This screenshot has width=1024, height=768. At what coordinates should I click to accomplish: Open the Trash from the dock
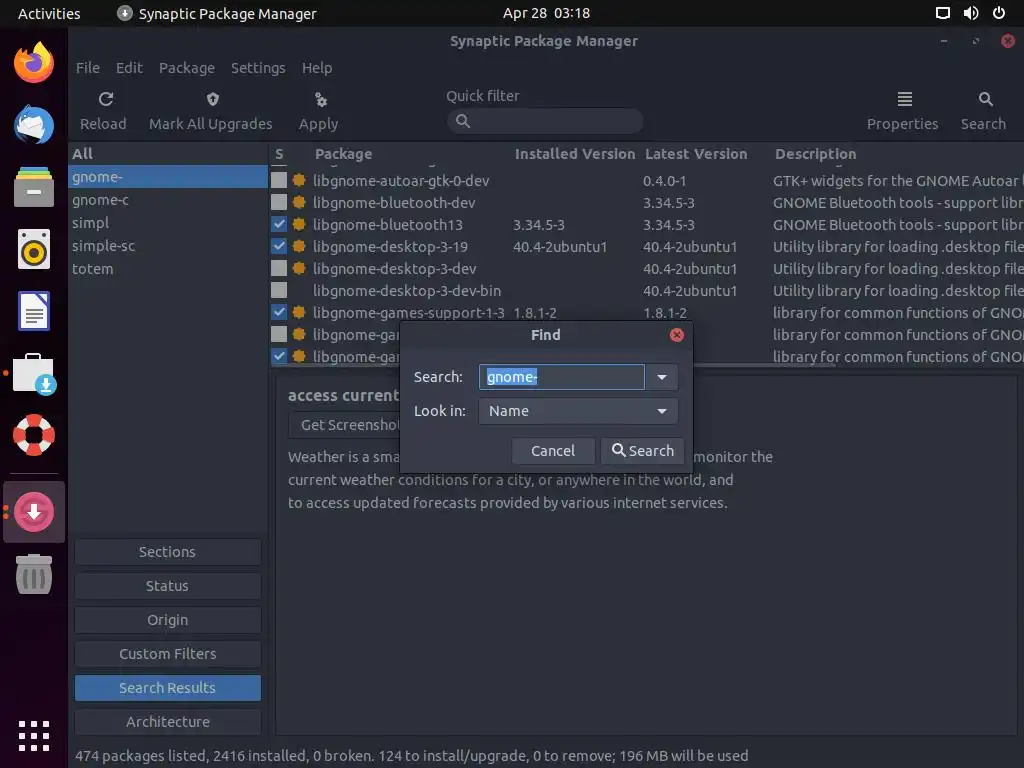(x=34, y=575)
